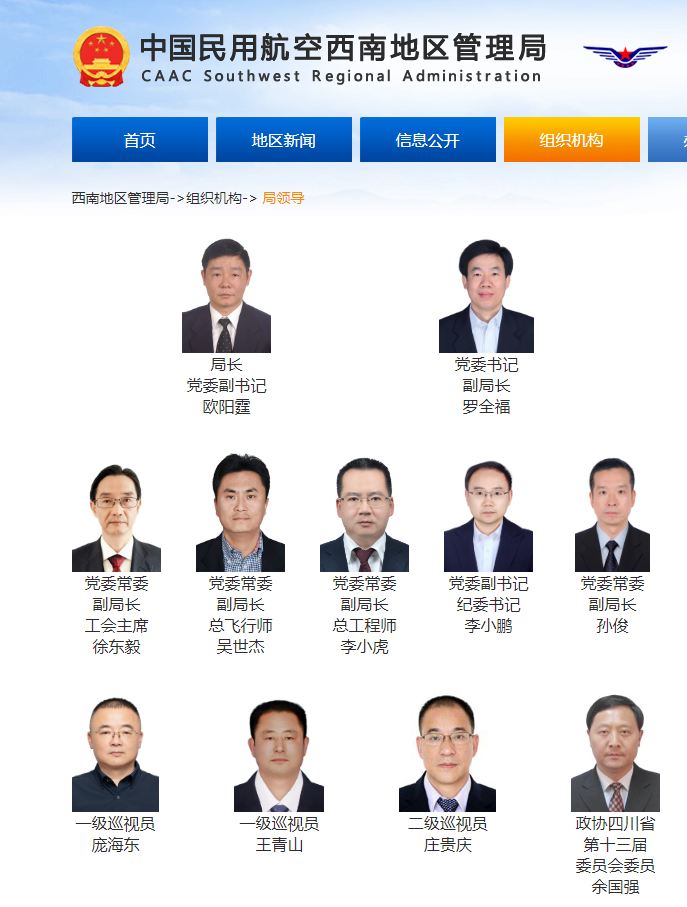This screenshot has height=907, width=687.
Task: Click the photo of 孙俊
Action: (x=612, y=514)
